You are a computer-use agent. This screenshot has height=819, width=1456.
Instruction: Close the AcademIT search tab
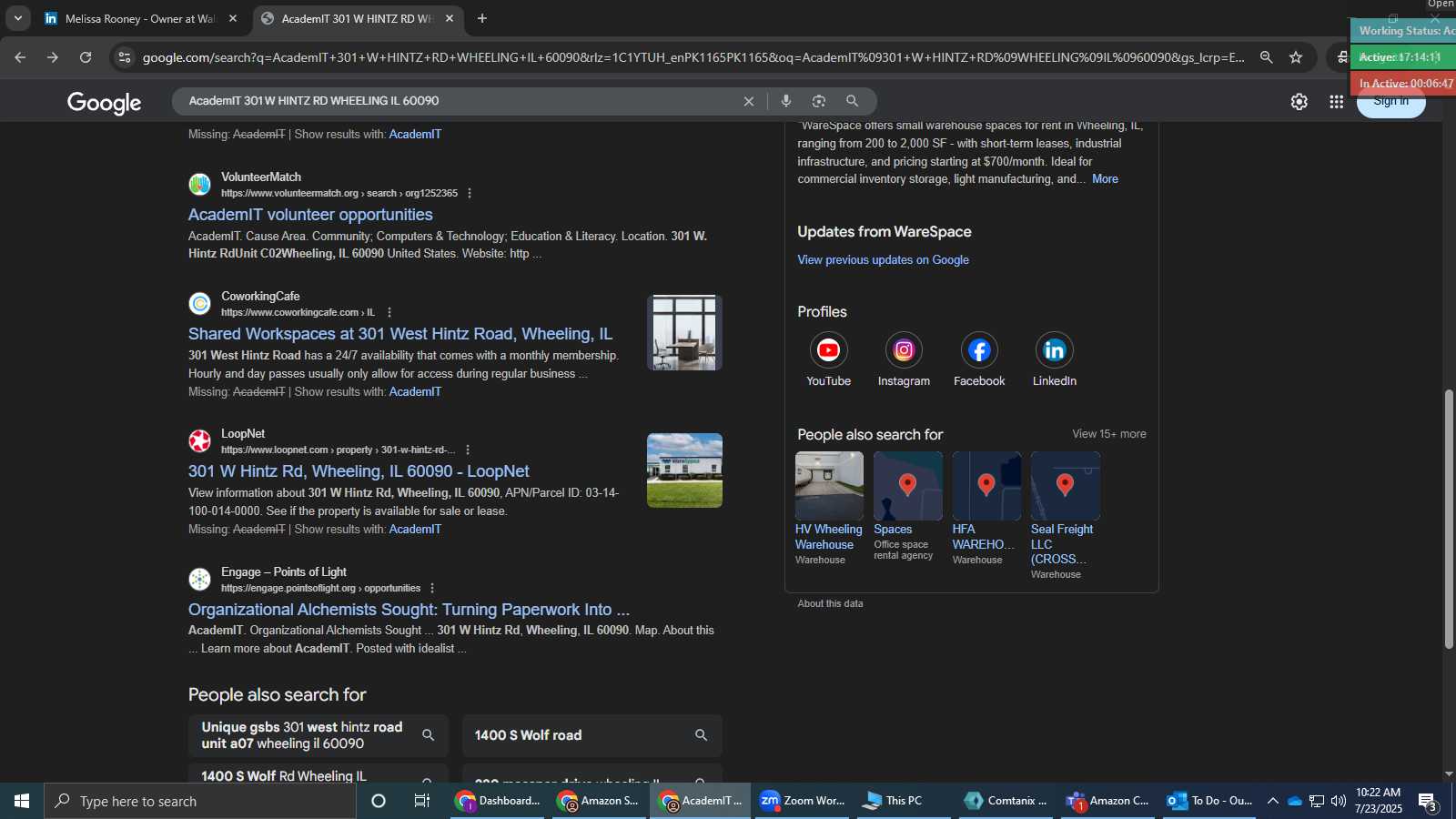(450, 18)
